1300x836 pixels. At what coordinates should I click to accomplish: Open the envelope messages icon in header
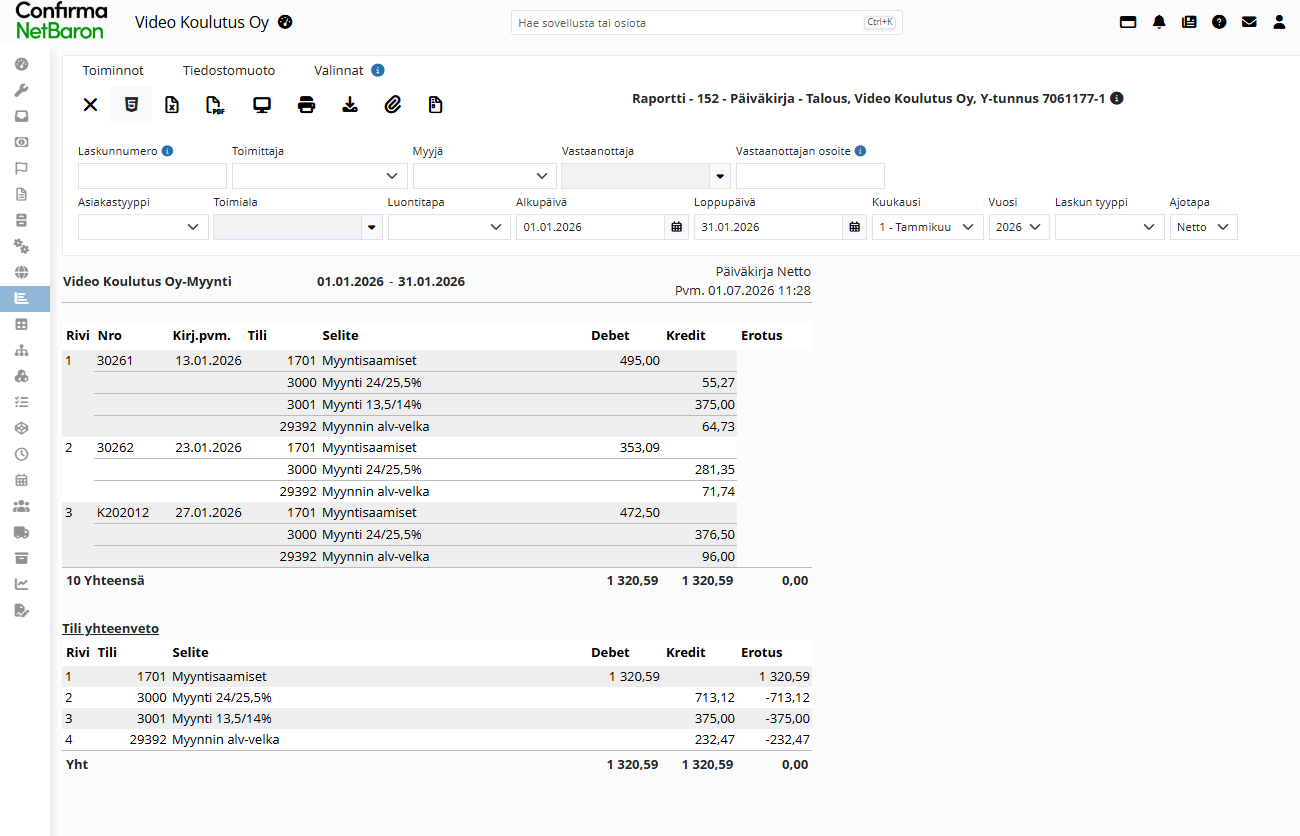[1249, 22]
